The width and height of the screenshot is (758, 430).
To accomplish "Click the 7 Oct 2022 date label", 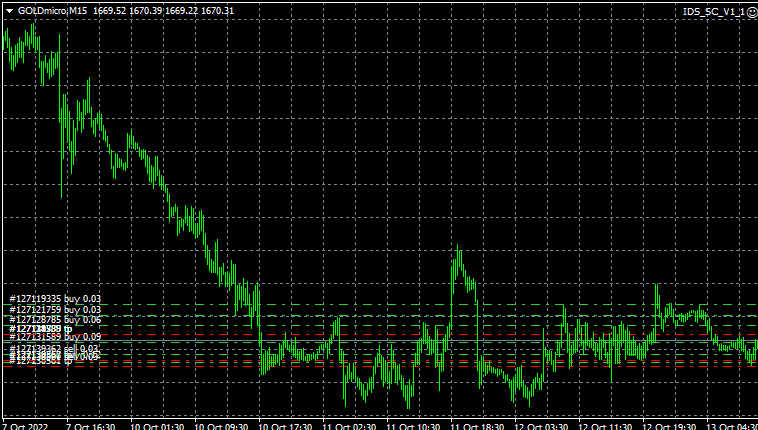I will point(24,425).
